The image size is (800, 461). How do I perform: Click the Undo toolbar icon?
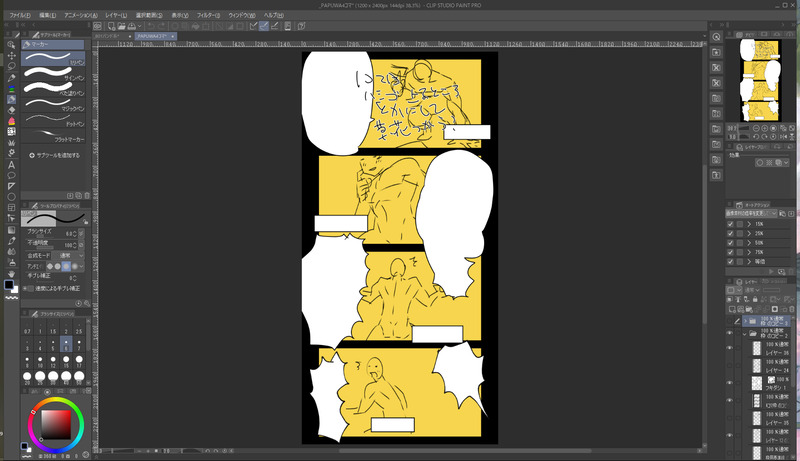(x=151, y=26)
